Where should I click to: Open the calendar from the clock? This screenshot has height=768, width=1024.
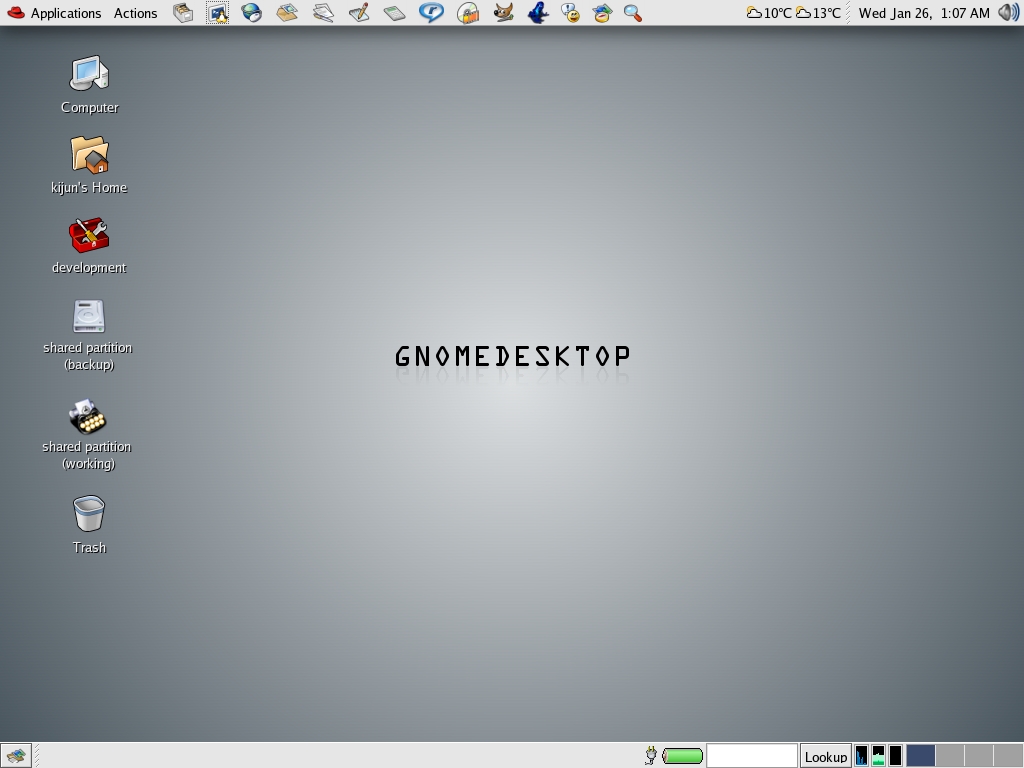click(x=923, y=13)
